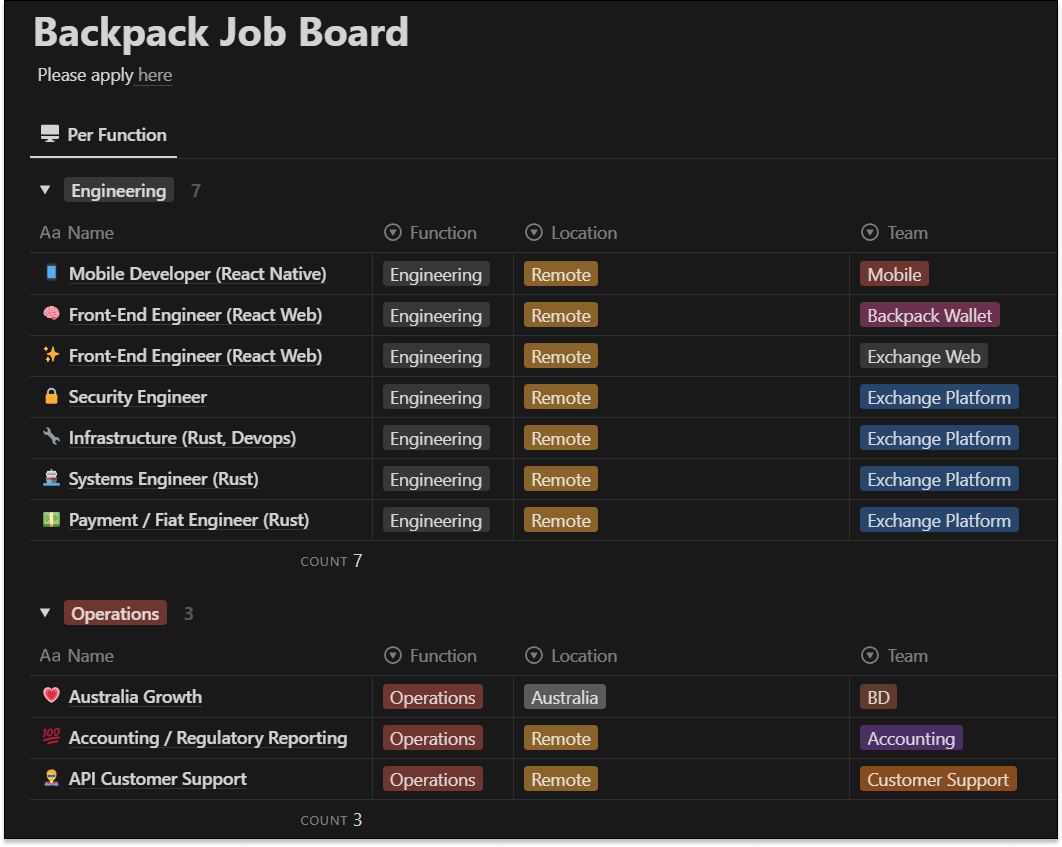Image resolution: width=1062 pixels, height=847 pixels.
Task: Click the 100 icon beside Accounting / Regulatory Reporting
Action: coord(51,737)
